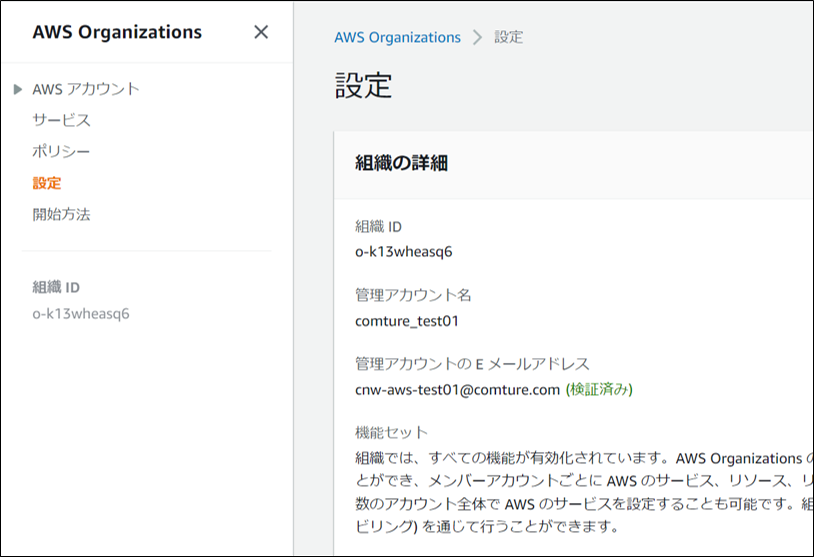Click the management account name comture_test01
814x557 pixels.
[407, 321]
